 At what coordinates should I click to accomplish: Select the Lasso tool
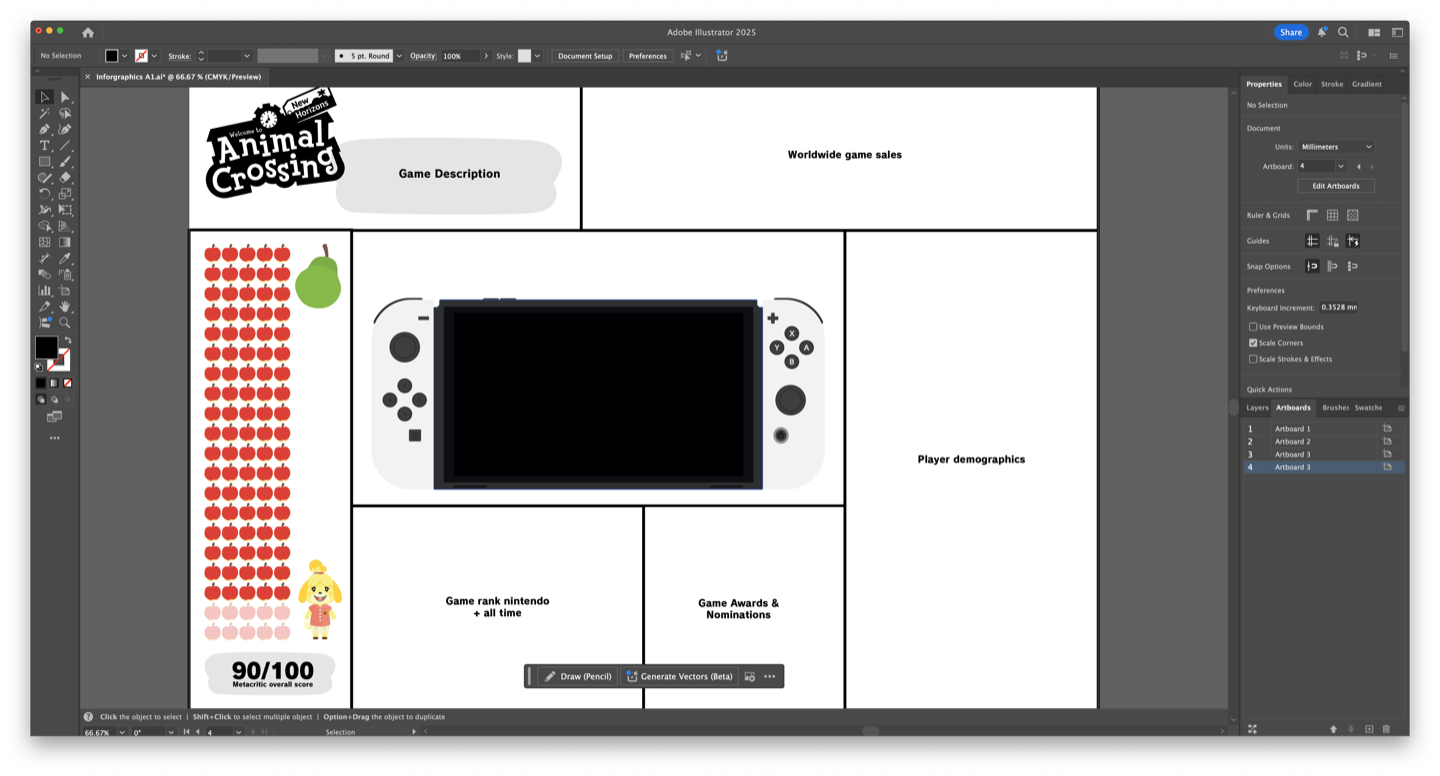point(65,113)
